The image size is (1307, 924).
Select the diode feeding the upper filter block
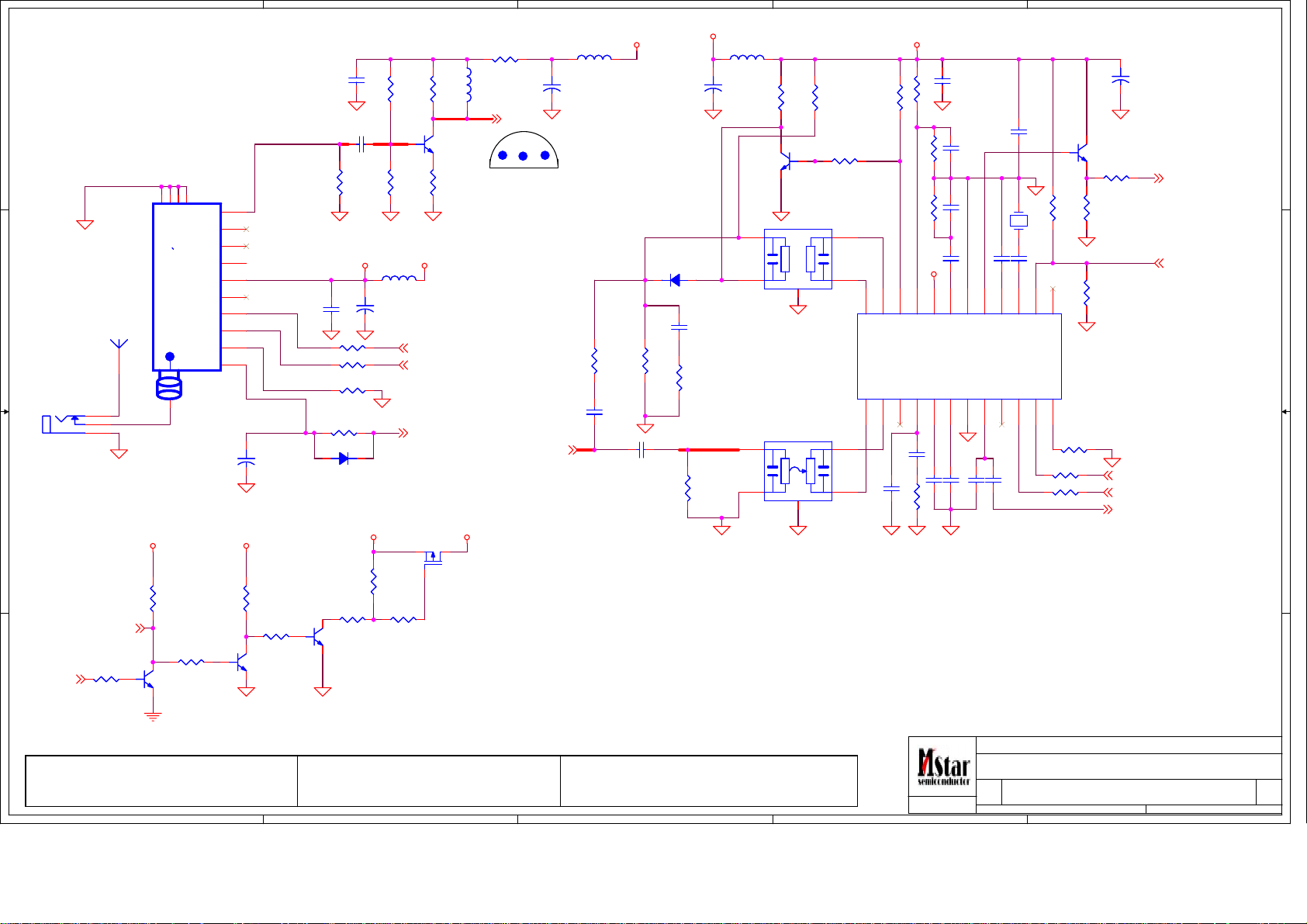675,280
